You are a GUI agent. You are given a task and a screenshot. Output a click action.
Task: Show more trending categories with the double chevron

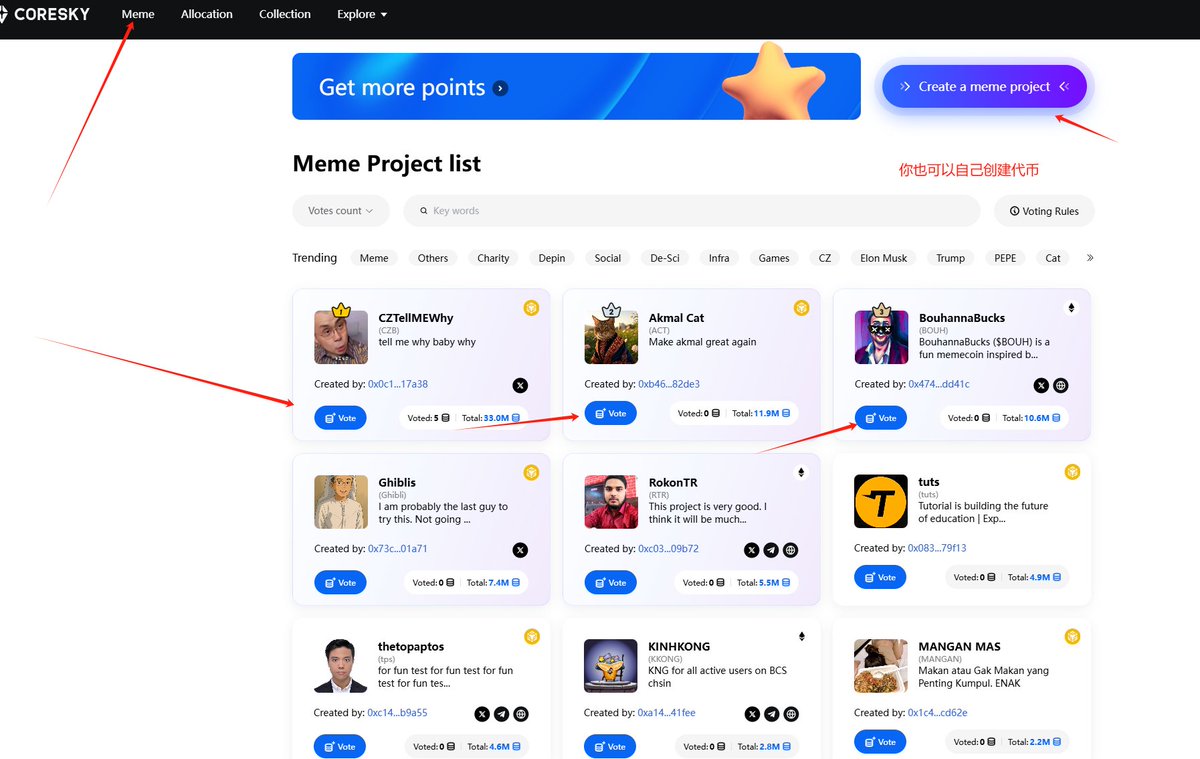[1089, 258]
